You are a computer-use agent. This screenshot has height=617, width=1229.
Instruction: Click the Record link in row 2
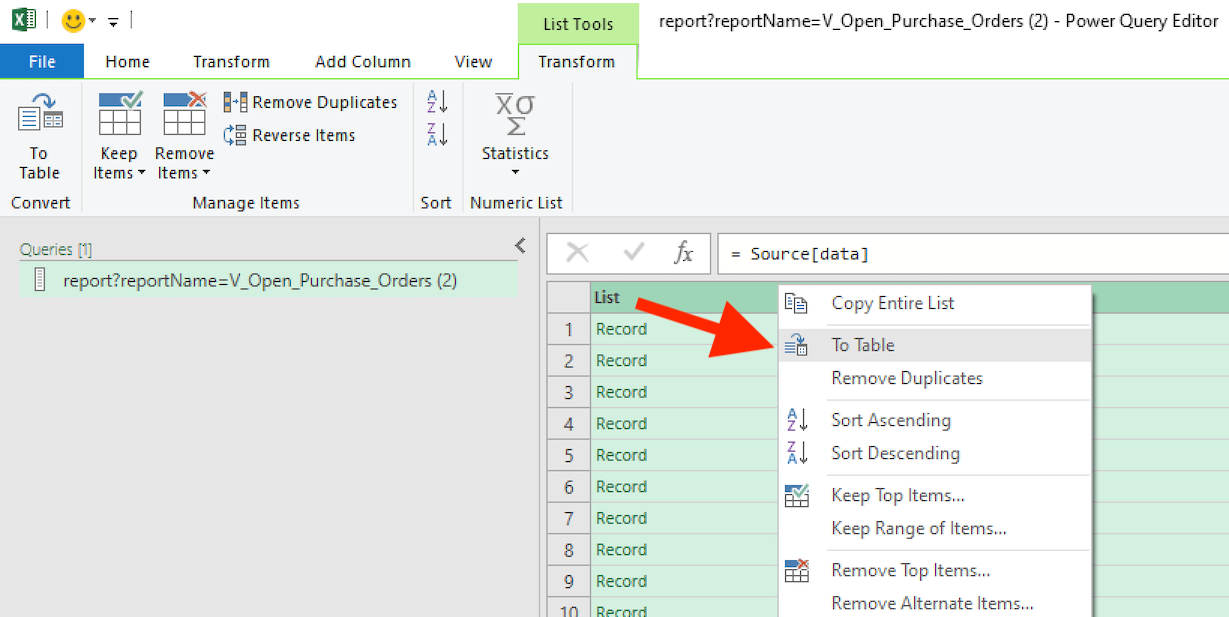coord(621,360)
